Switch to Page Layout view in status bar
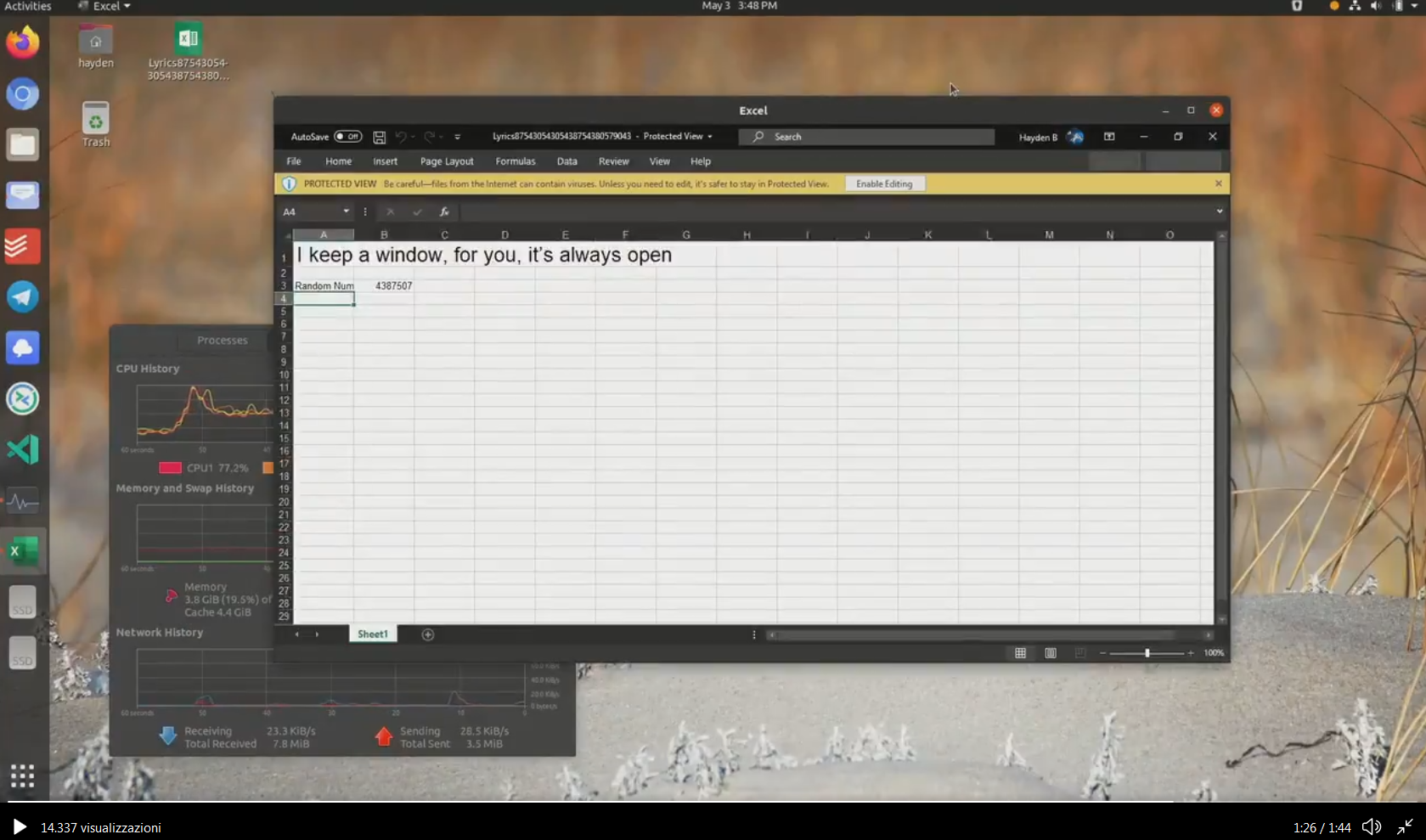 (x=1050, y=652)
